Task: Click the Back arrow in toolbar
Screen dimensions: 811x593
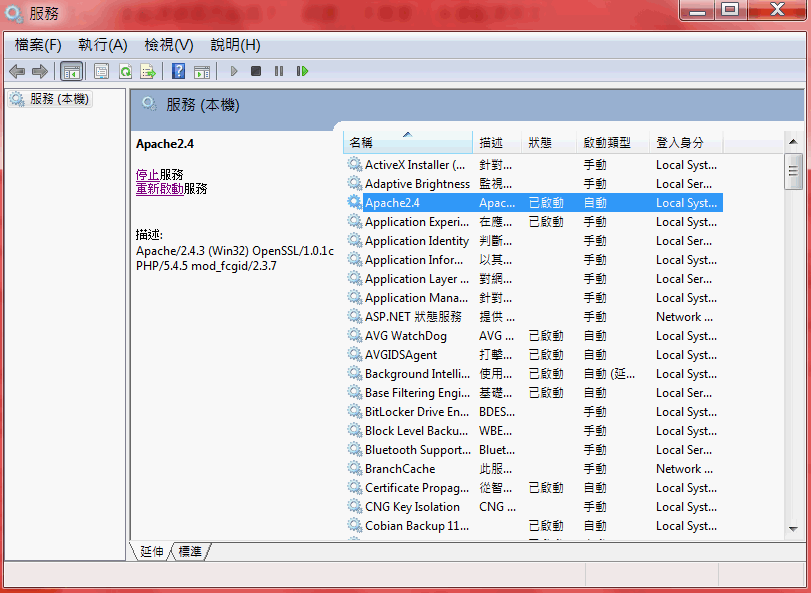Action: point(17,71)
